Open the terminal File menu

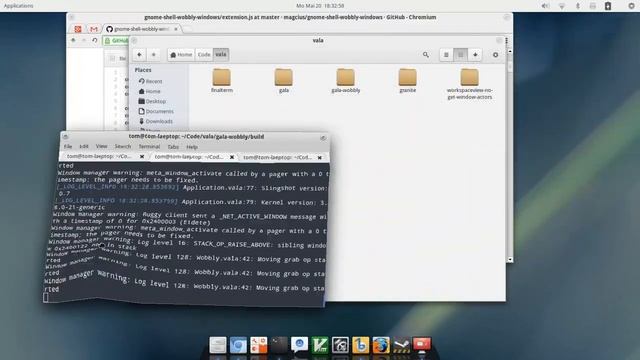pyautogui.click(x=68, y=147)
